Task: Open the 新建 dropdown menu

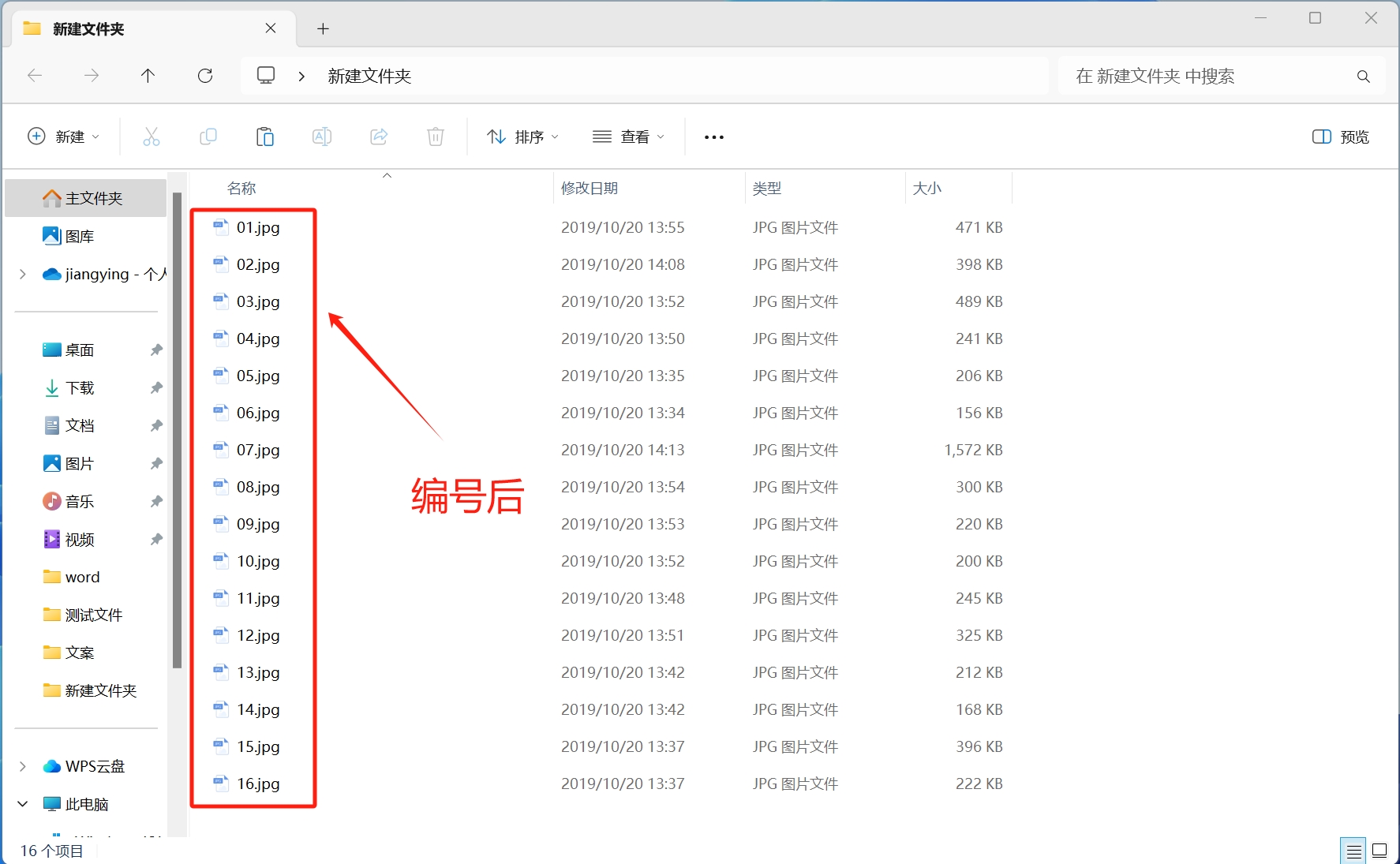Action: click(x=64, y=136)
